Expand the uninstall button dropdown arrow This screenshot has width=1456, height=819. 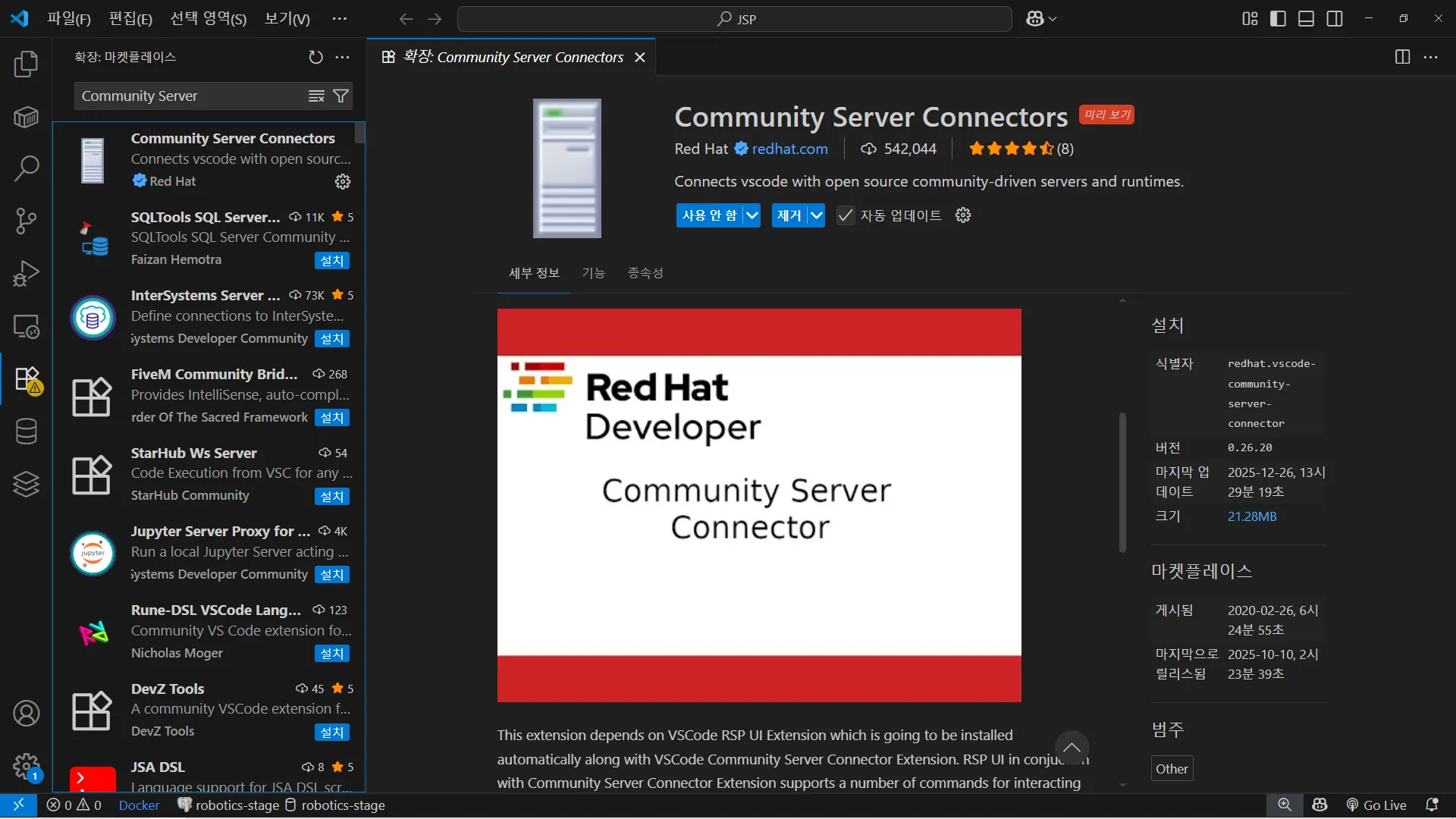coord(816,216)
